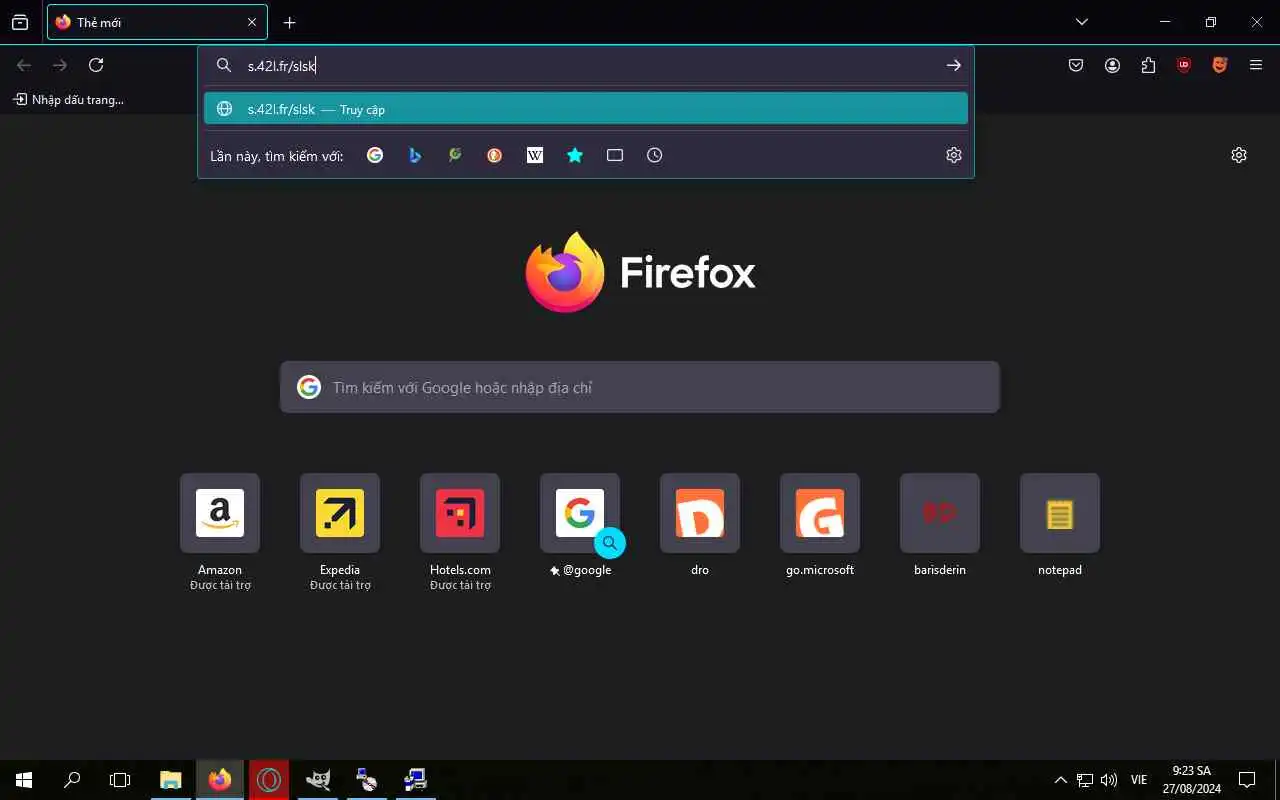This screenshot has width=1280, height=800.
Task: Open the @google search shortcut
Action: (x=580, y=513)
